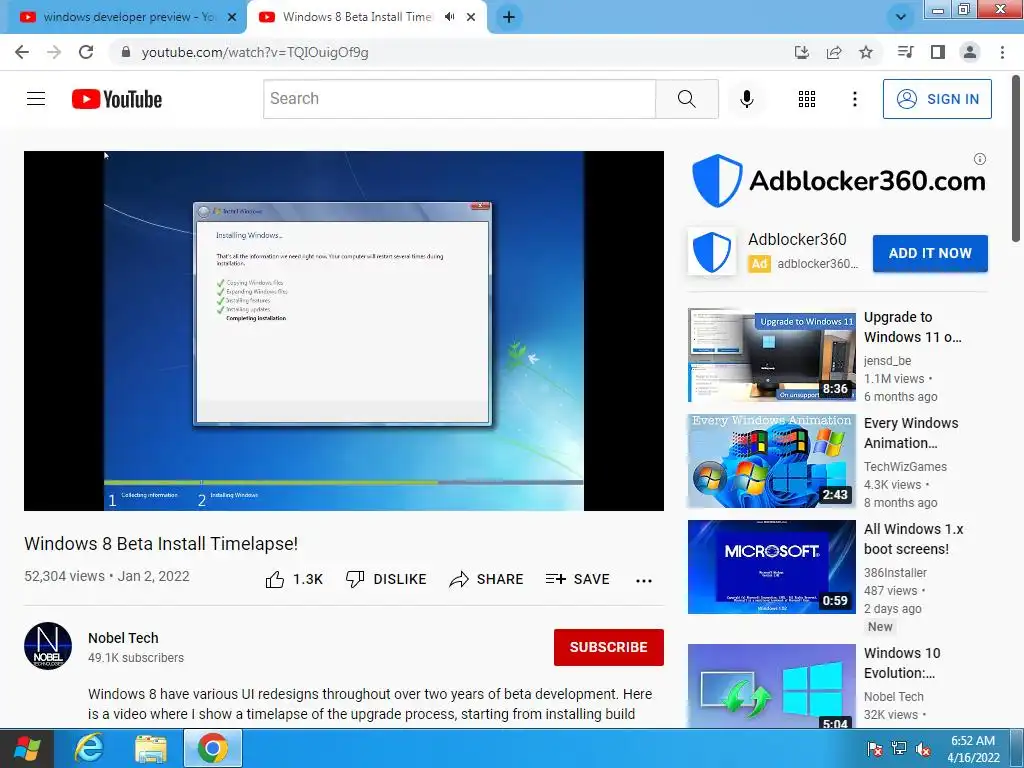This screenshot has height=768, width=1024.
Task: Open the YouTube apps grid
Action: [x=807, y=99]
